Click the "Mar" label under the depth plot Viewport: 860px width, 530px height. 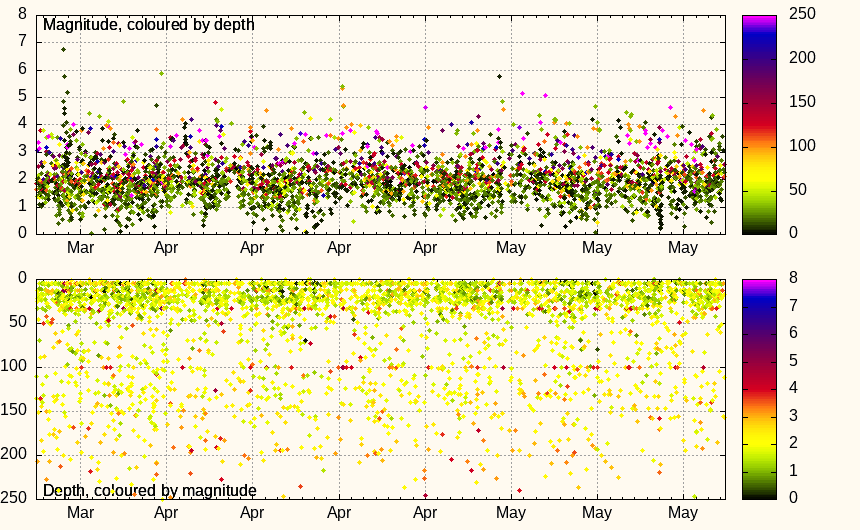[x=81, y=513]
